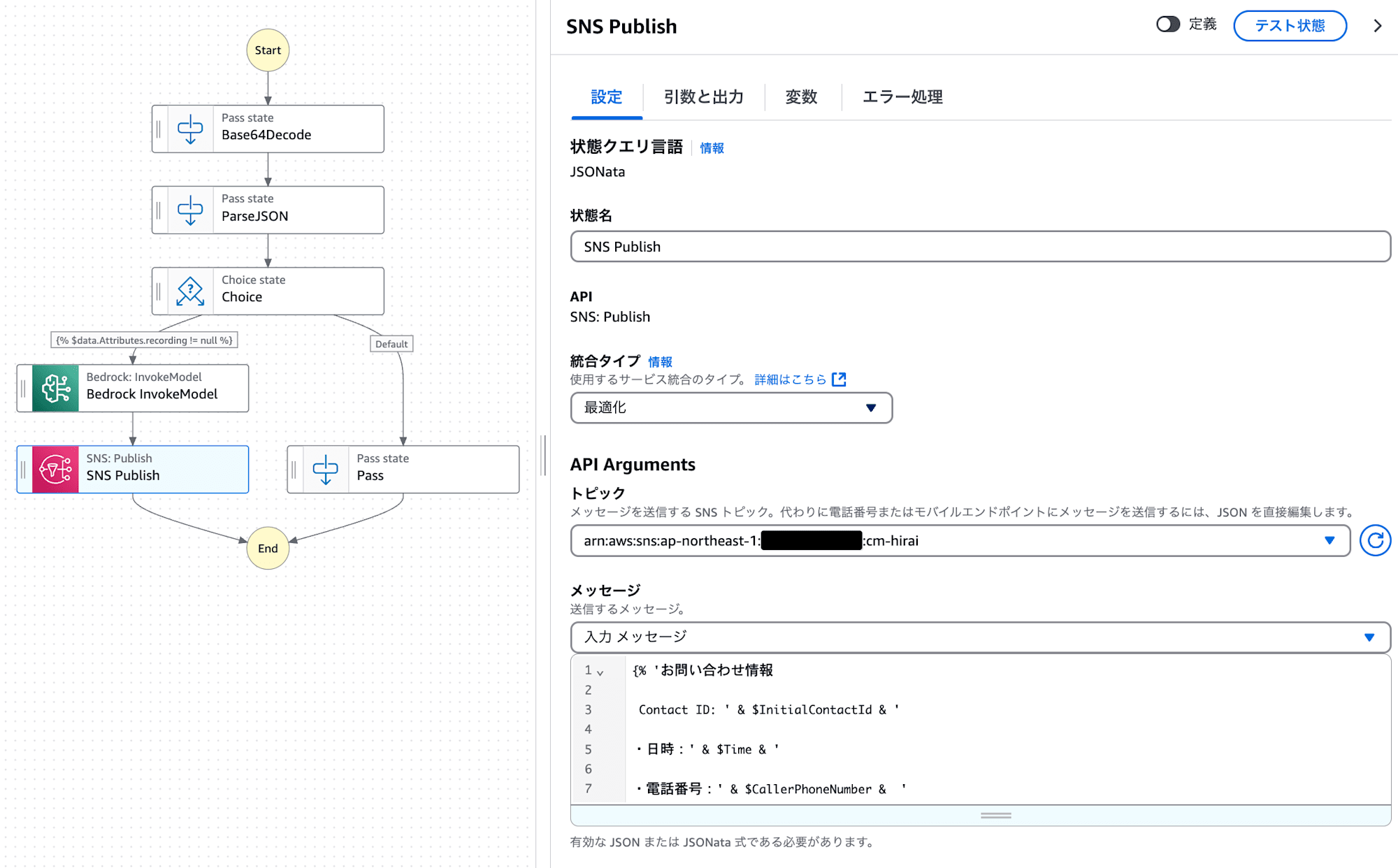Click the Choice state diamond icon
The height and width of the screenshot is (868, 1398).
[190, 291]
